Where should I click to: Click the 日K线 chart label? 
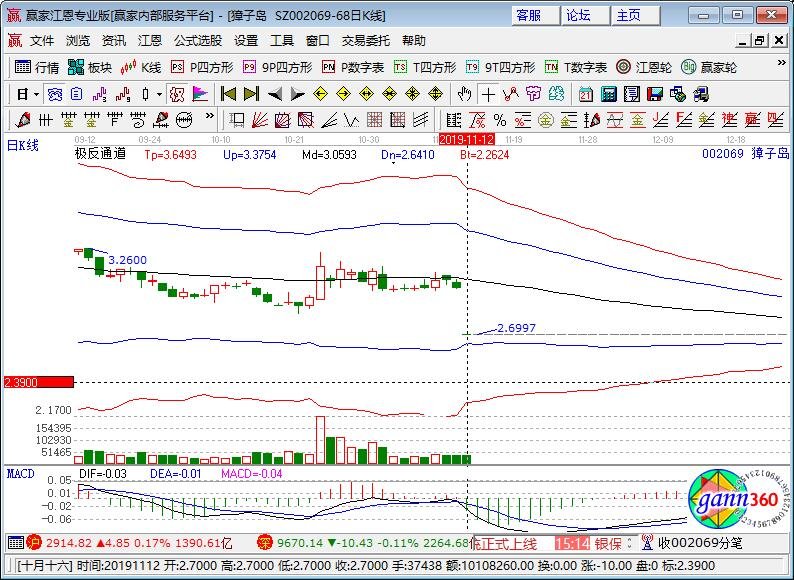pos(22,146)
